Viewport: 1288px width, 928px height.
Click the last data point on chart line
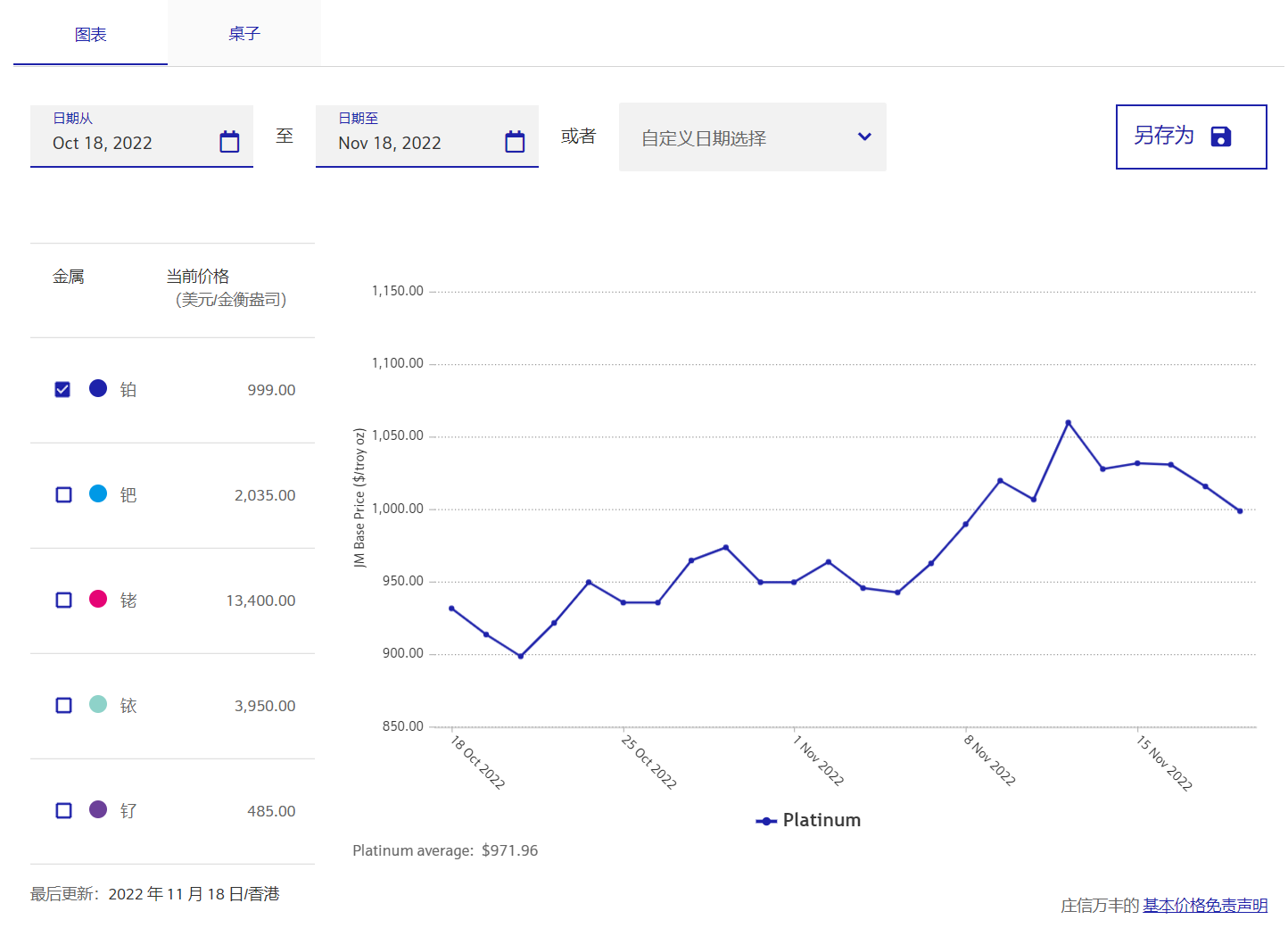point(1240,511)
